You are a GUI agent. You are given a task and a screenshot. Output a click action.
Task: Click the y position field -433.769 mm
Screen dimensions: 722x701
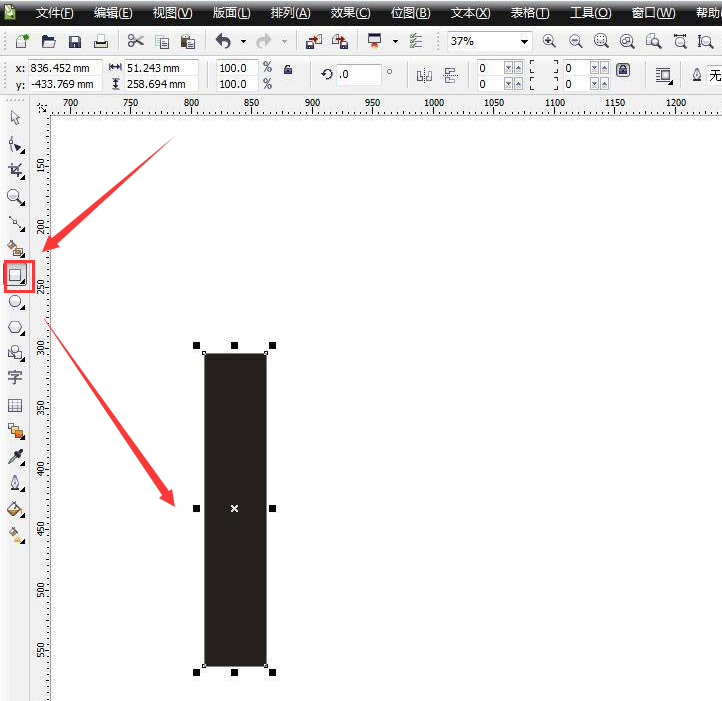(64, 84)
